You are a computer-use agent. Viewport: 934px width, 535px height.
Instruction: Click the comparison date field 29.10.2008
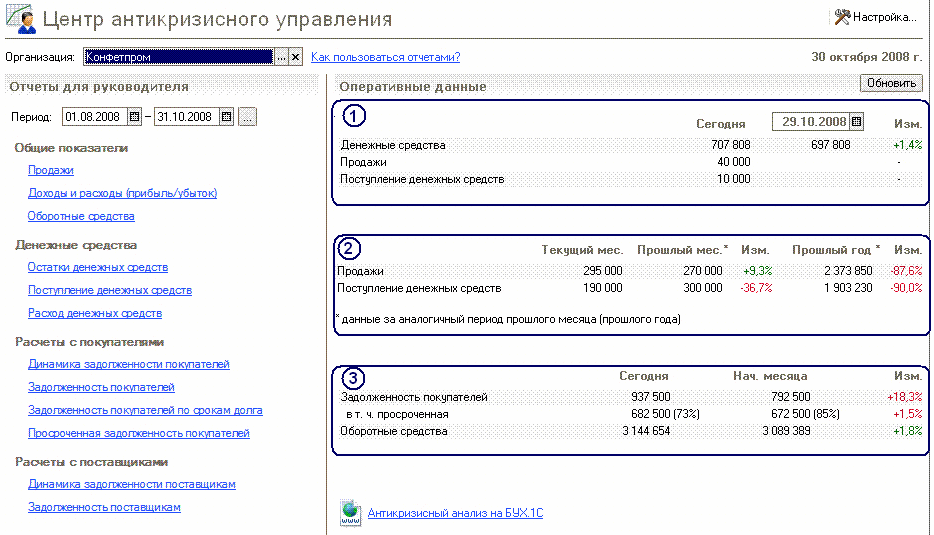pyautogui.click(x=811, y=122)
